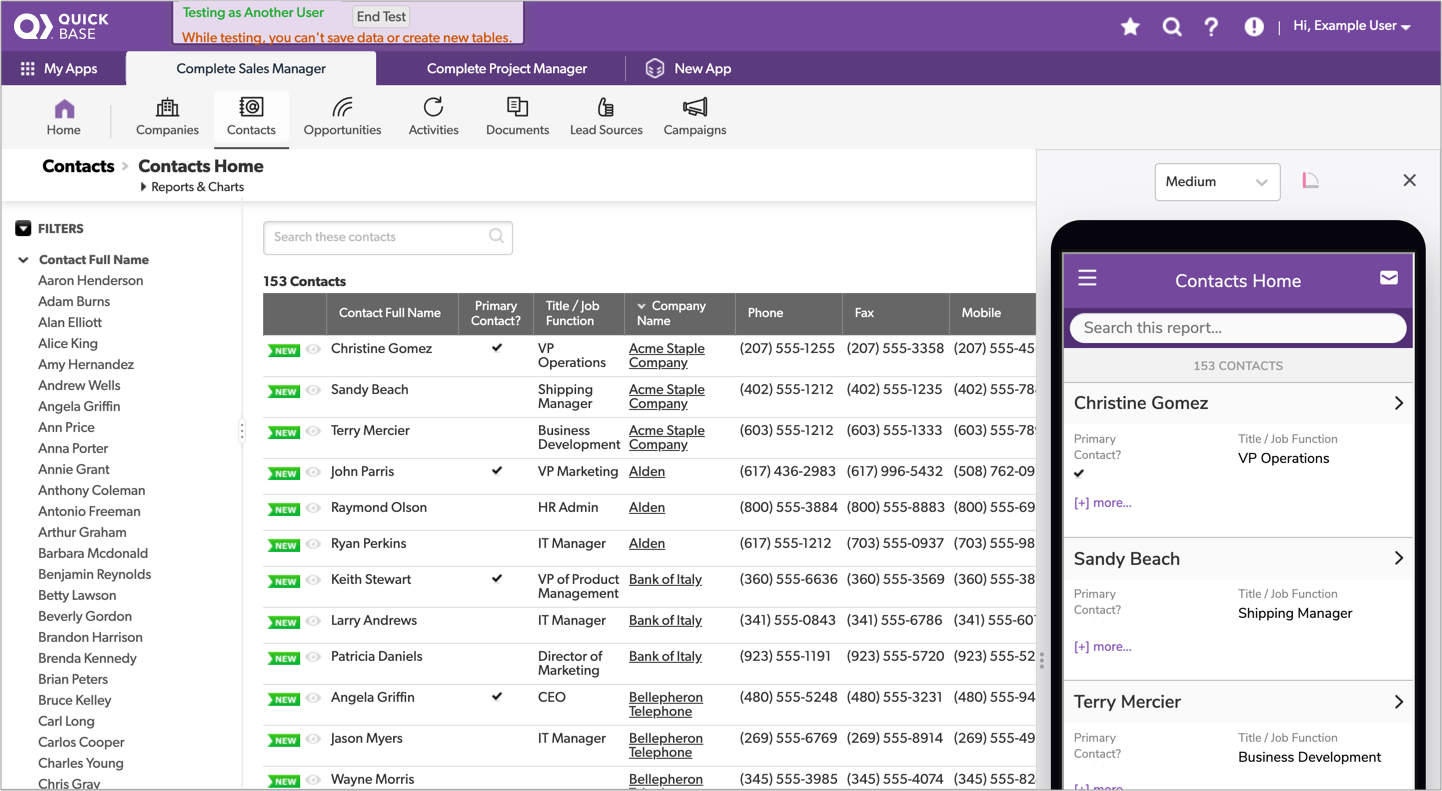Viewport: 1442px width, 791px height.
Task: Open Alden link in John Parris row
Action: pyautogui.click(x=647, y=472)
